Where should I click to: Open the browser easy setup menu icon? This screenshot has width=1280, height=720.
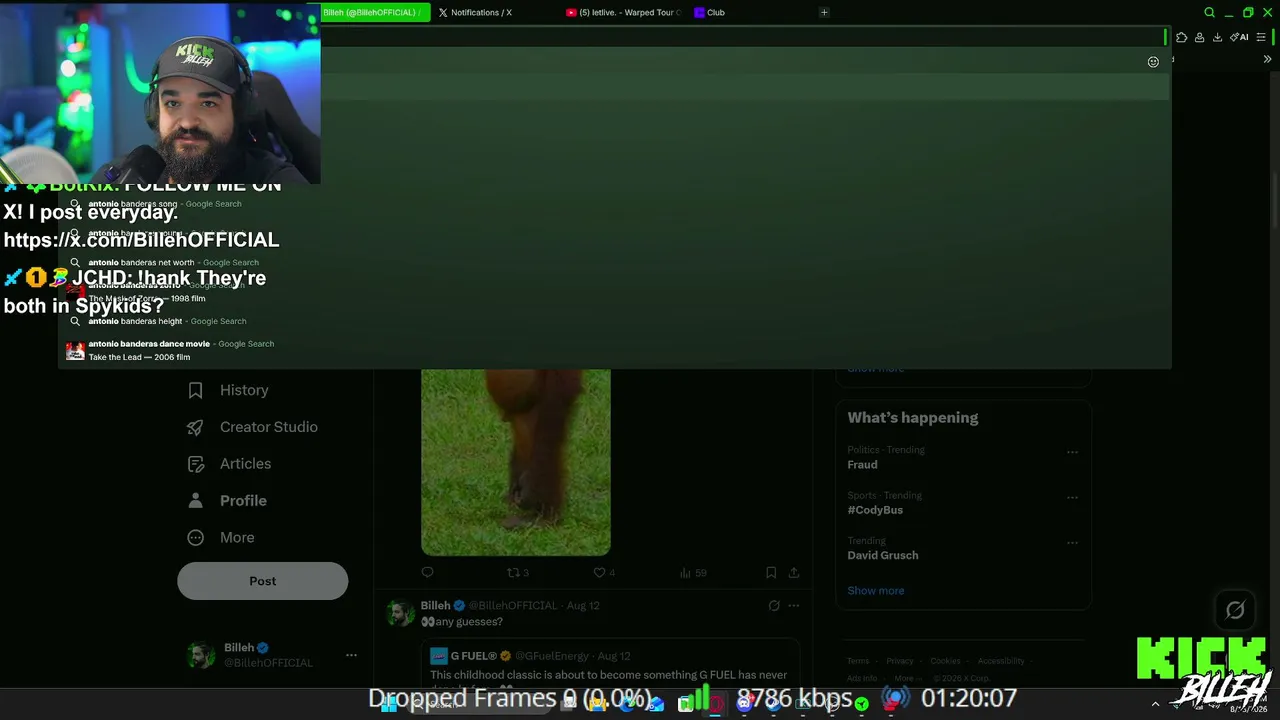(1261, 37)
